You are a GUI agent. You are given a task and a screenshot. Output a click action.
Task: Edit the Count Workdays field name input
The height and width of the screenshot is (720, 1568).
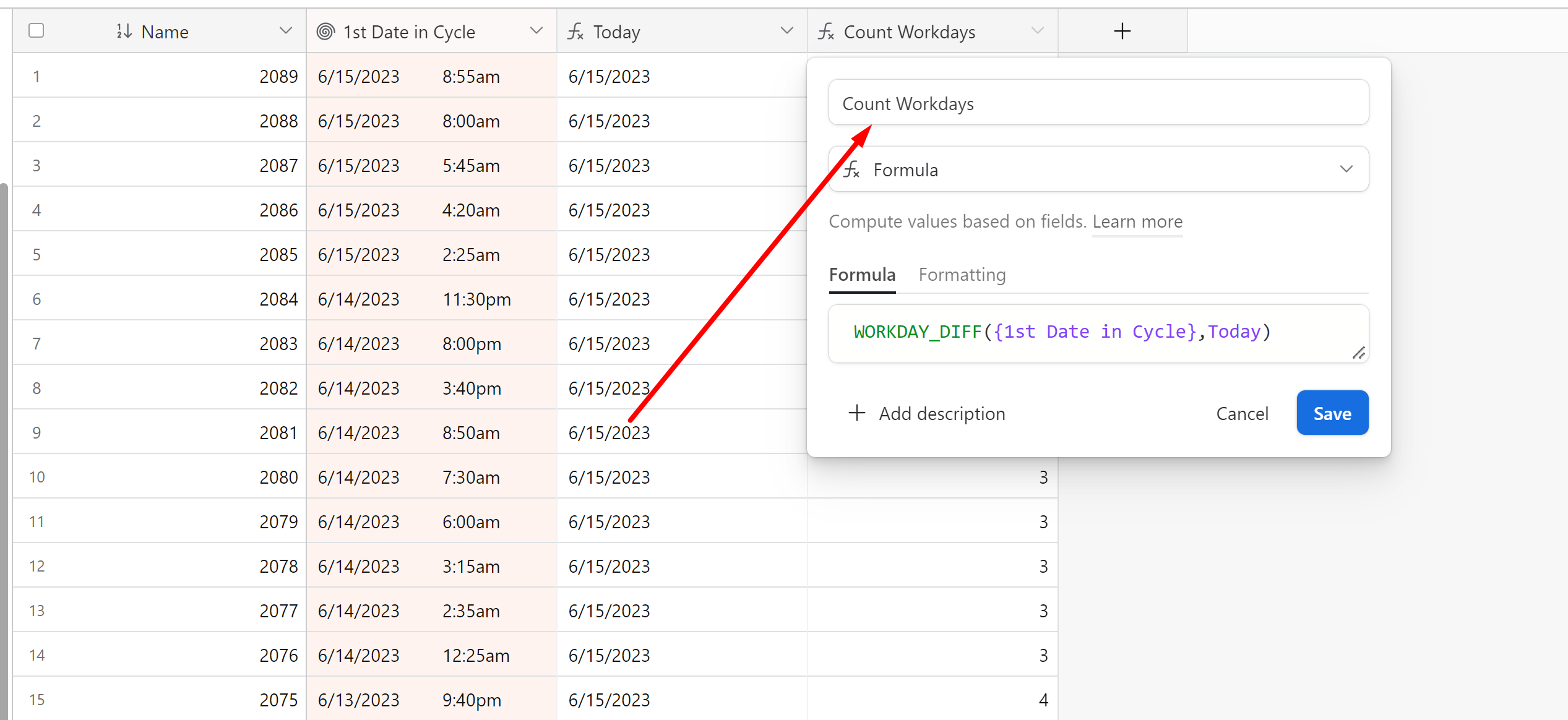[1098, 103]
